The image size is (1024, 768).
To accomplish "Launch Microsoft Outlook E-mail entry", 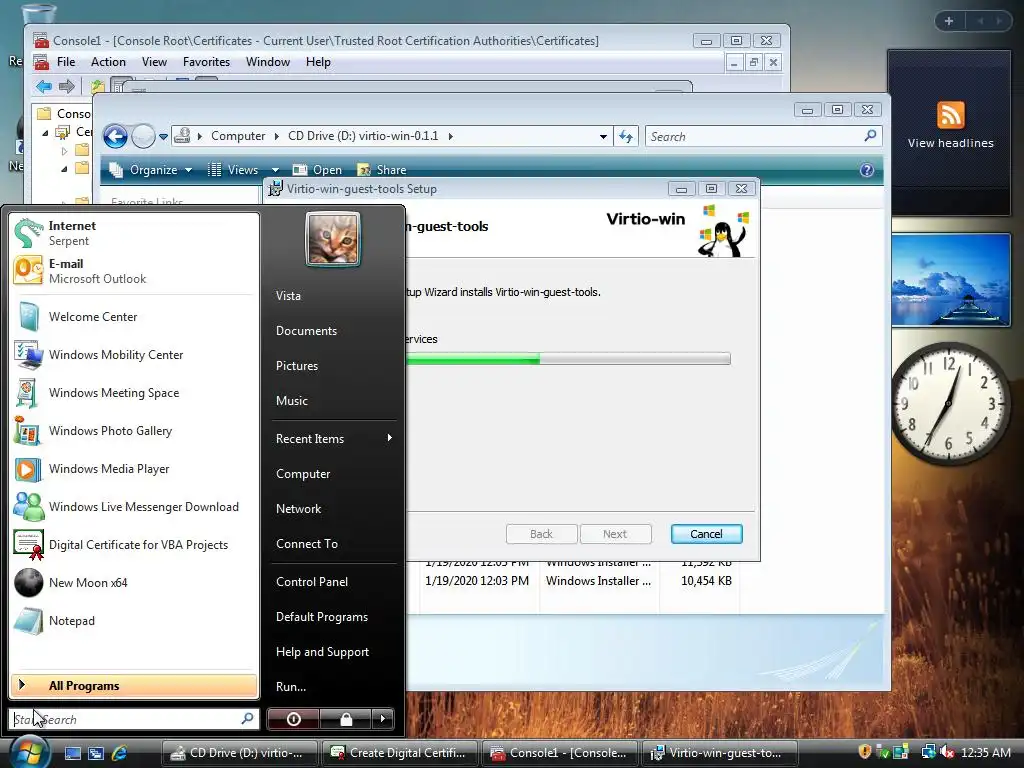I will [x=134, y=271].
